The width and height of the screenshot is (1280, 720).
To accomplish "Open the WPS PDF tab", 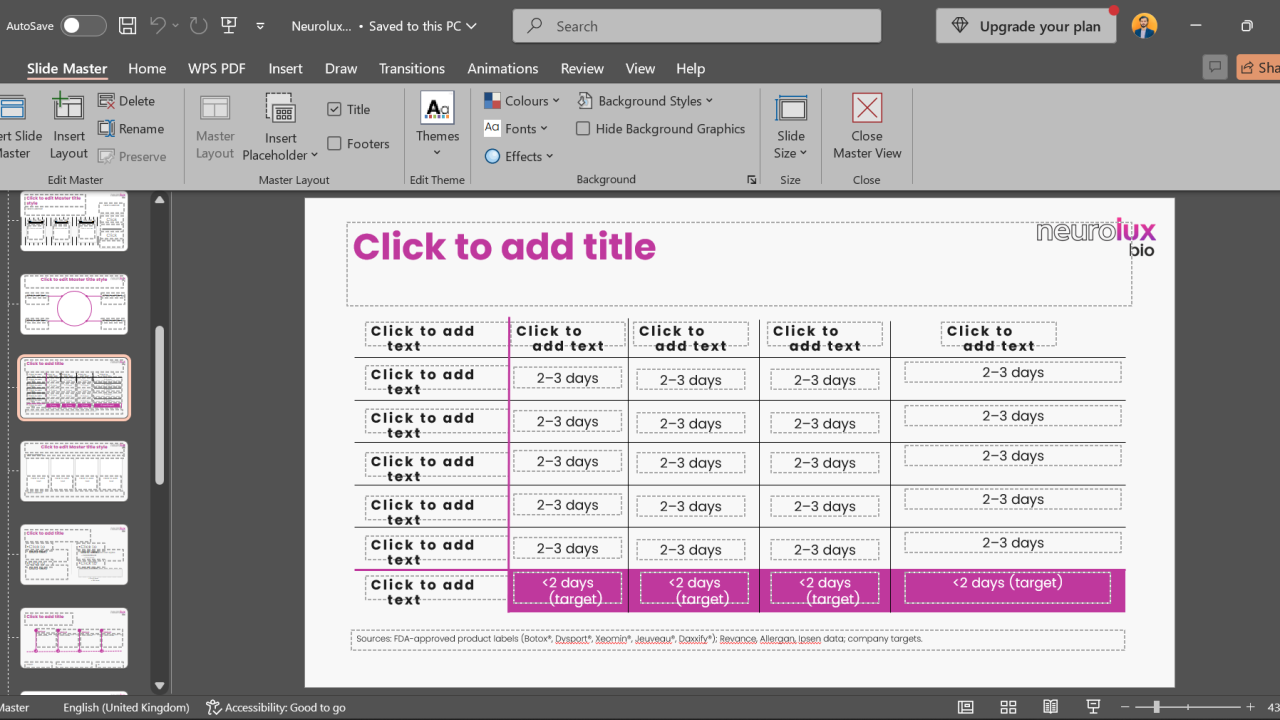I will click(216, 68).
